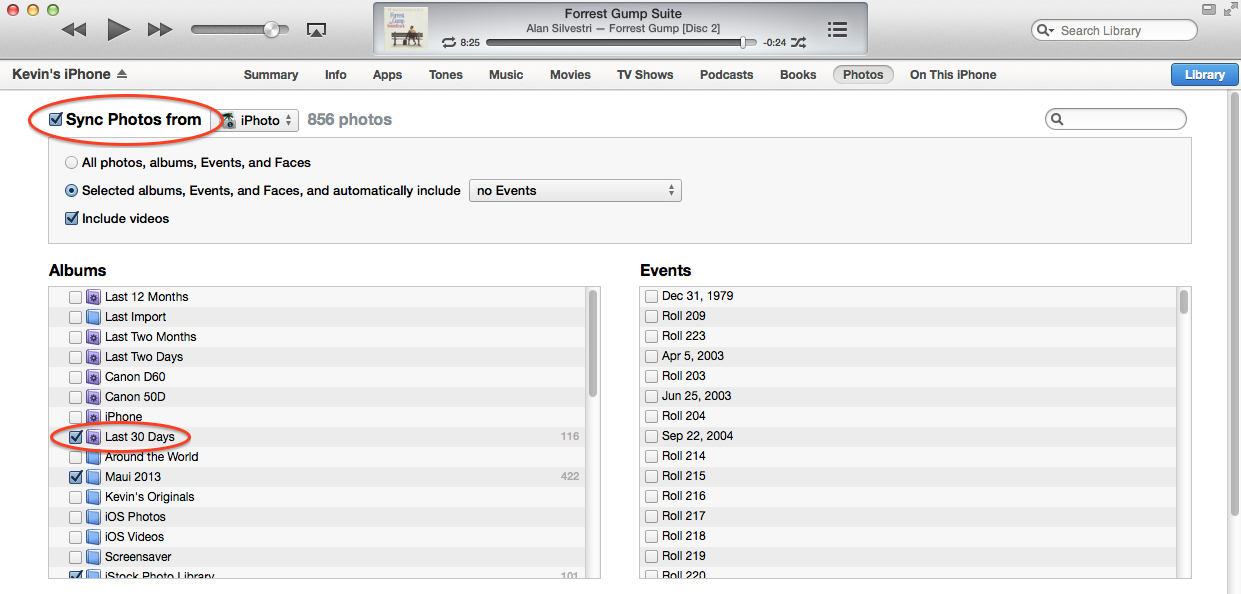Toggle the shuffle icon in player
This screenshot has height=594, width=1241.
point(800,43)
